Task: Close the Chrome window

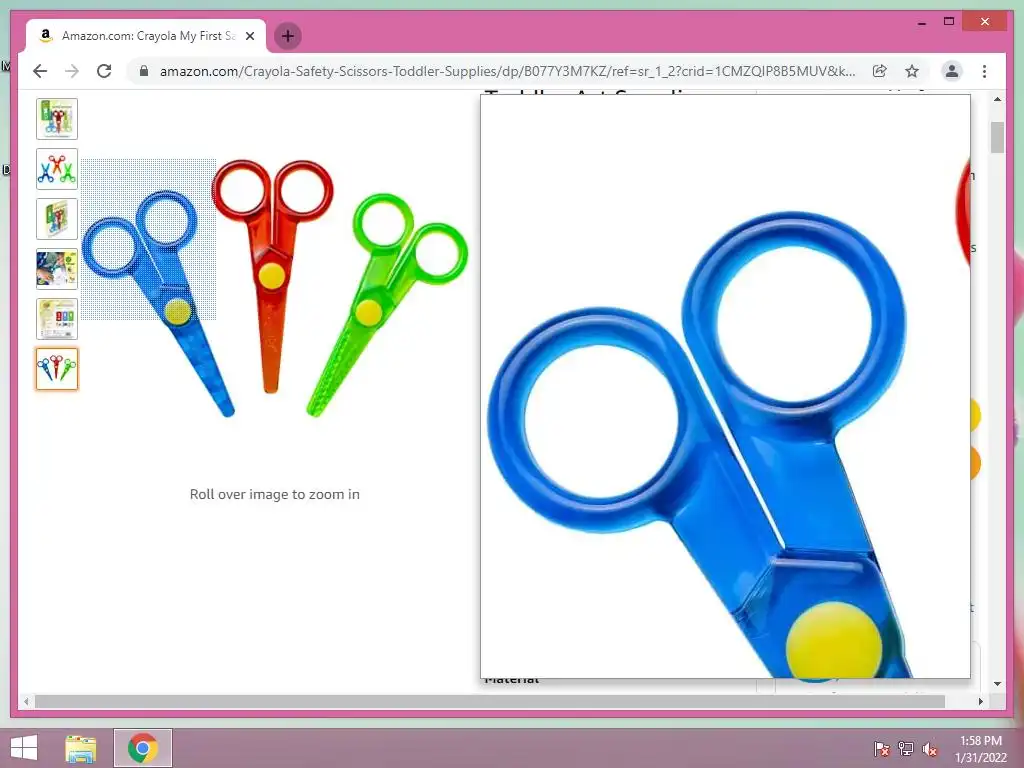Action: click(x=985, y=22)
